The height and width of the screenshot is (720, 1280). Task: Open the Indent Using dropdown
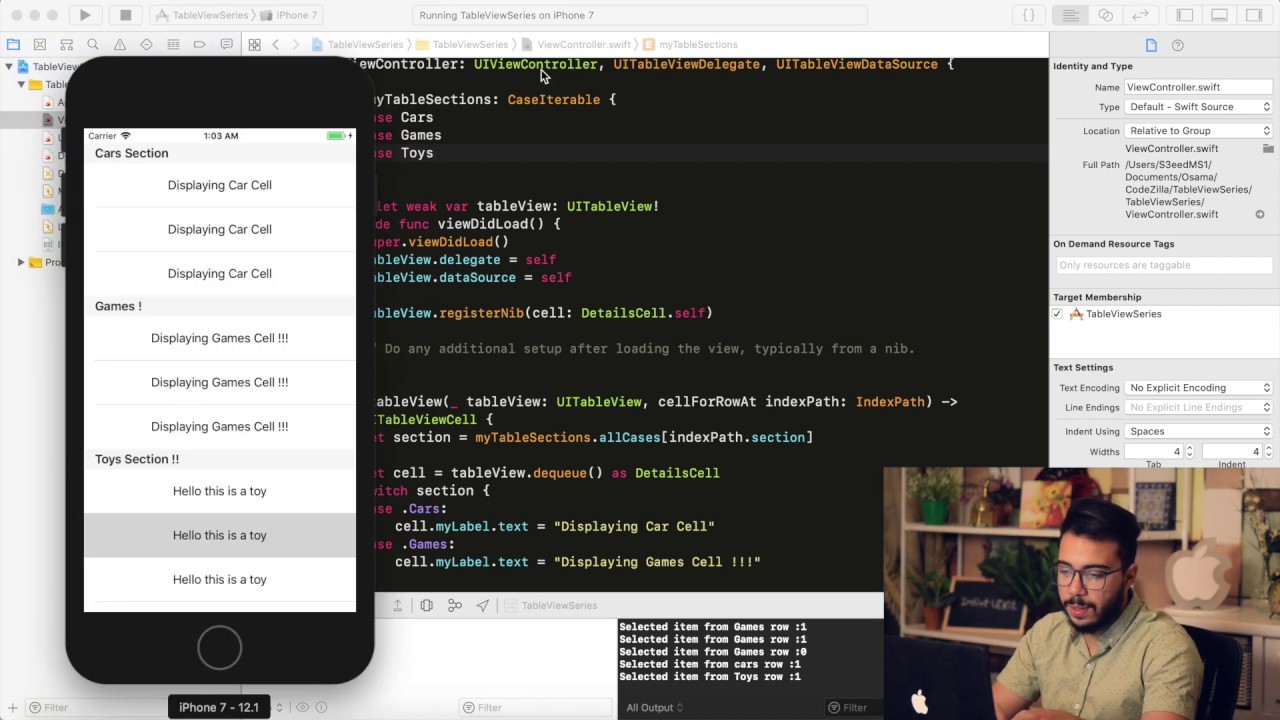[x=1198, y=432]
